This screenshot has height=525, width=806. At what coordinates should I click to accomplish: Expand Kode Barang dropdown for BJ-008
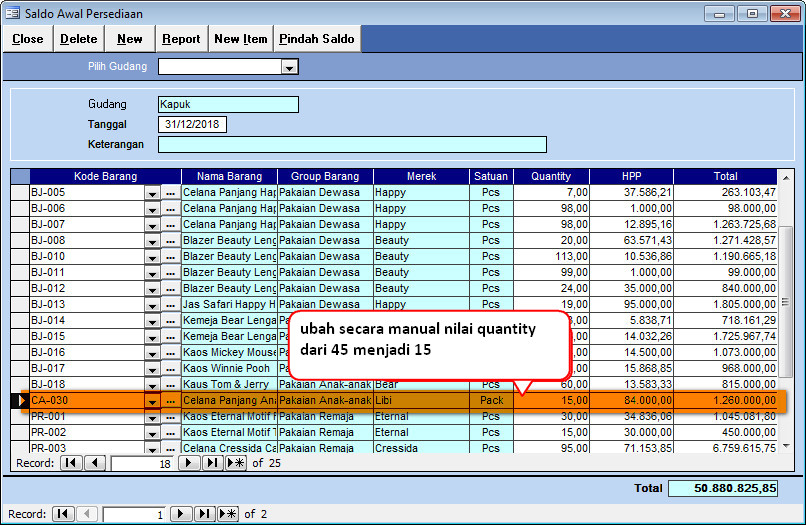(x=153, y=240)
